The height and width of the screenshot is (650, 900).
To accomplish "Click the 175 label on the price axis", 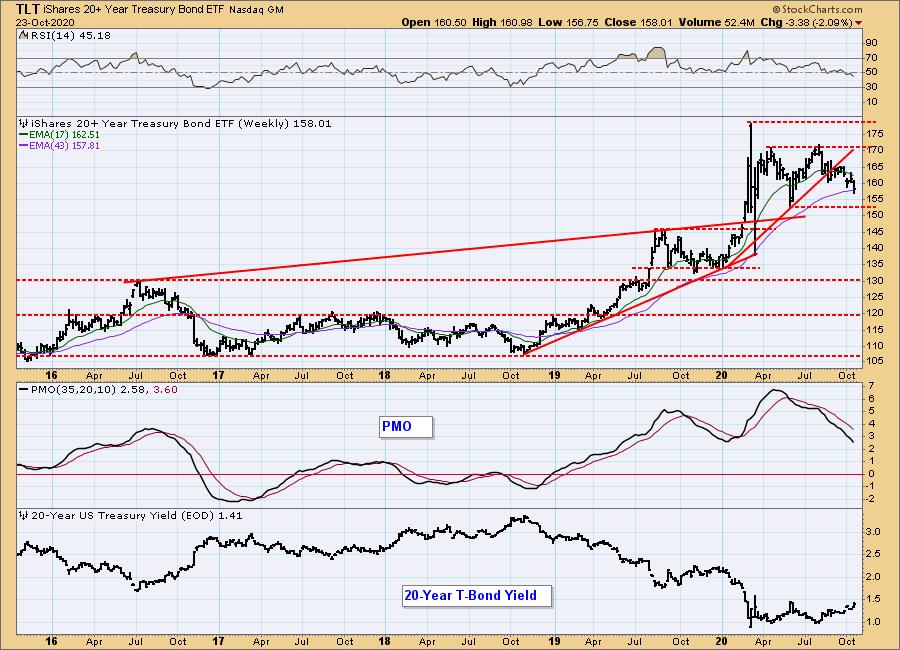I will [x=875, y=134].
